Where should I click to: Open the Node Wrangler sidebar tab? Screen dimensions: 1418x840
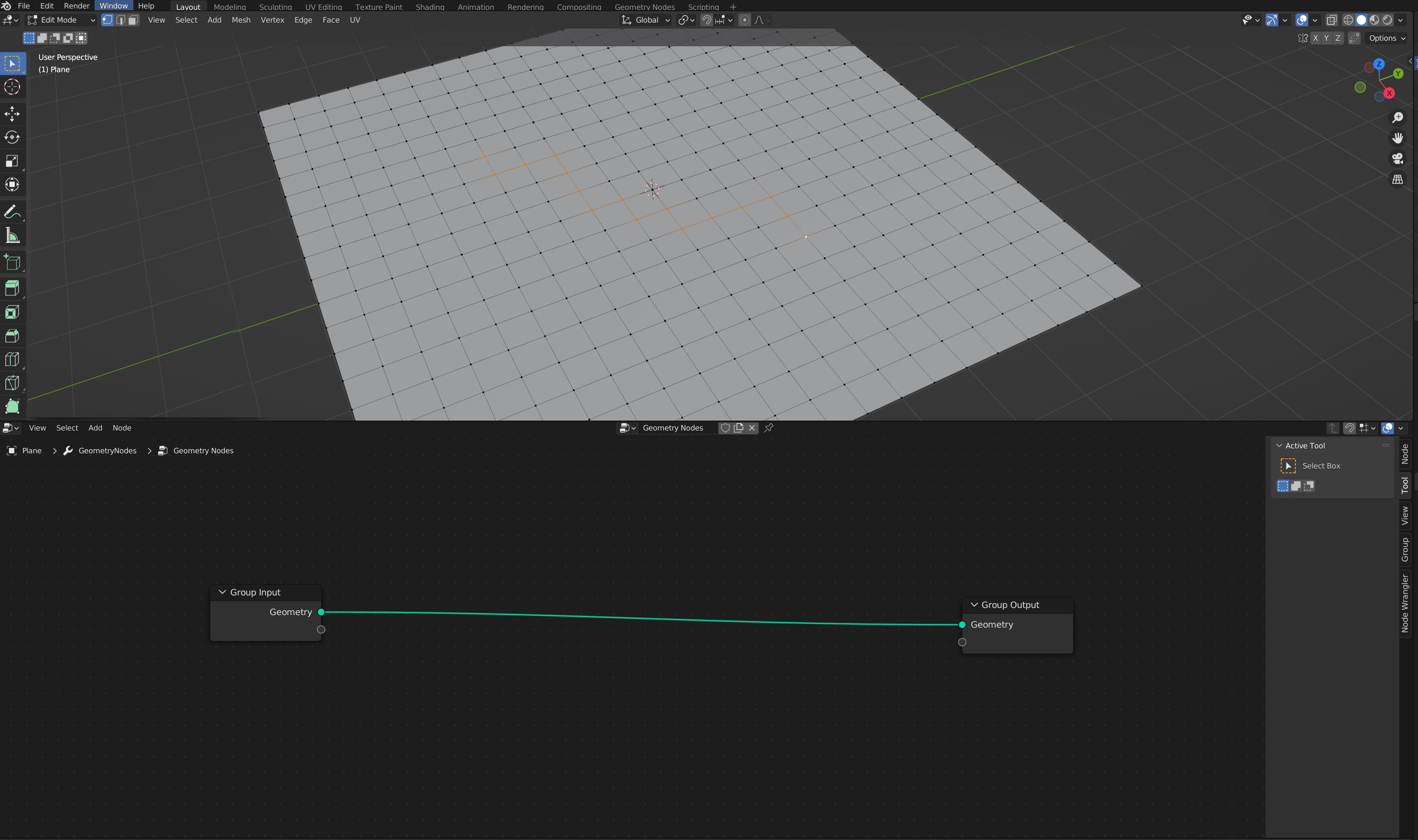[1405, 604]
